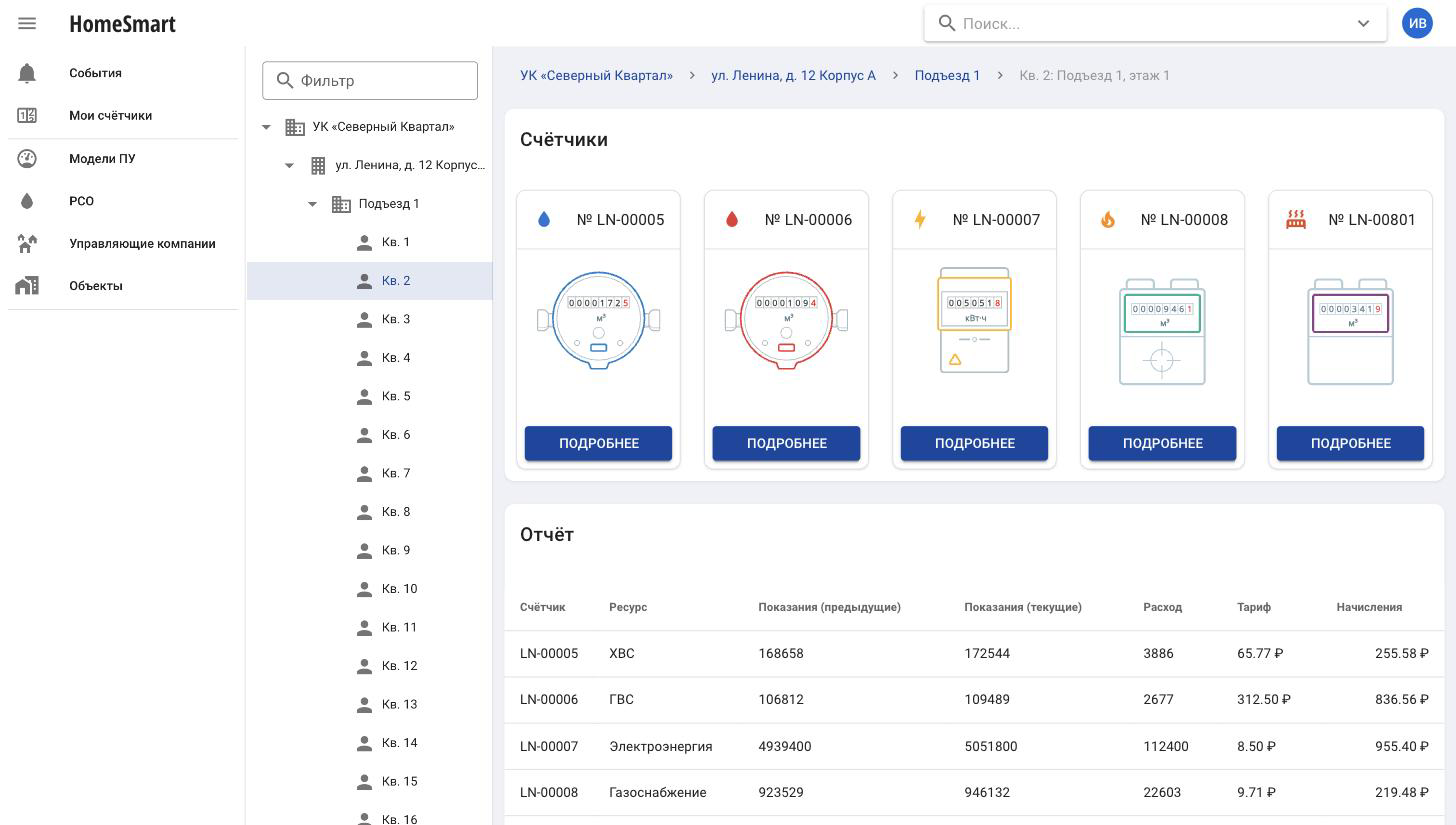Follow the Подъезд 1 breadcrumb link

pyautogui.click(x=947, y=75)
